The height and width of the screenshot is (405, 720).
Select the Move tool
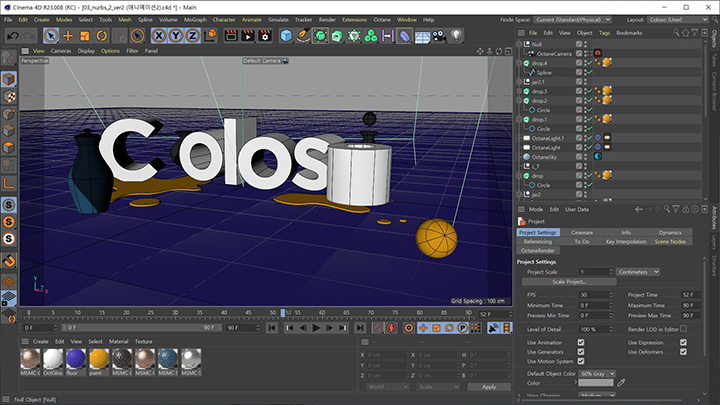click(x=68, y=36)
